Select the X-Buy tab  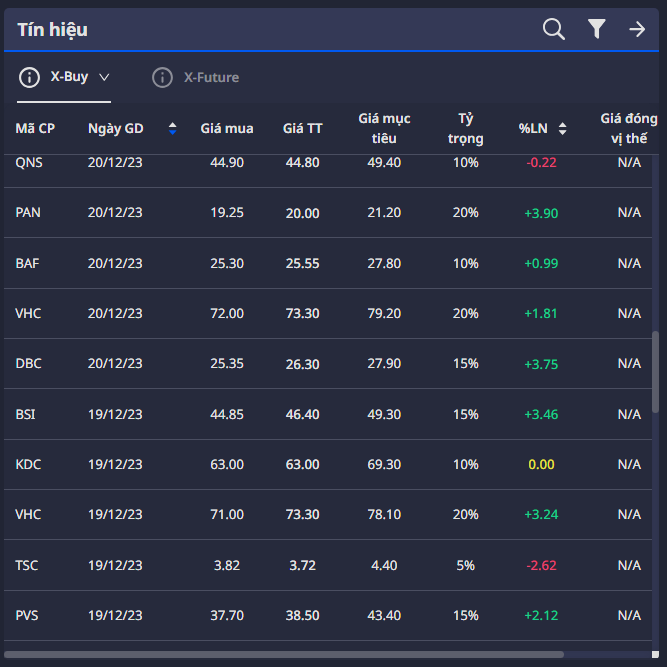pos(69,77)
